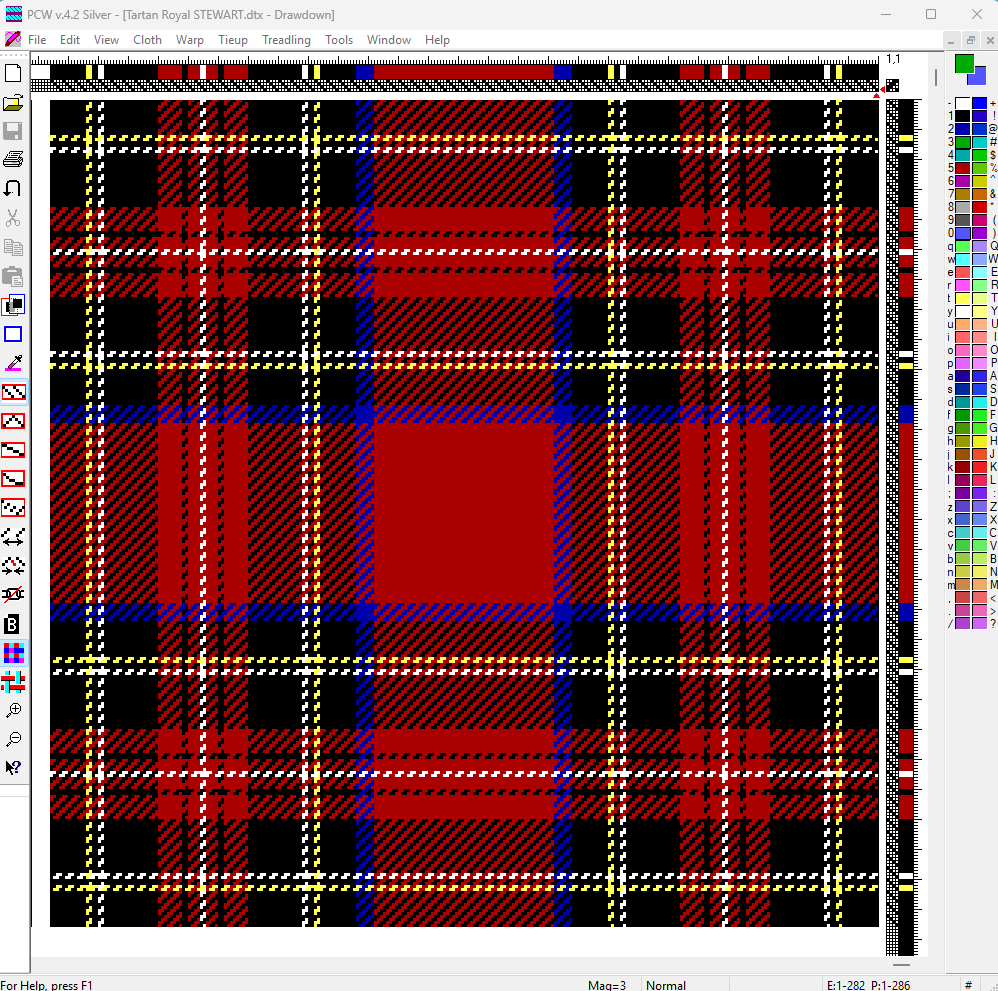This screenshot has height=991, width=998.
Task: Click the 'Mag=3' status bar text
Action: 607,985
